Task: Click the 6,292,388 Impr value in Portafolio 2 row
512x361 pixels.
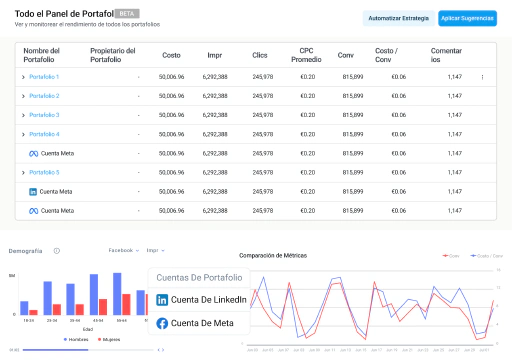Action: point(215,96)
